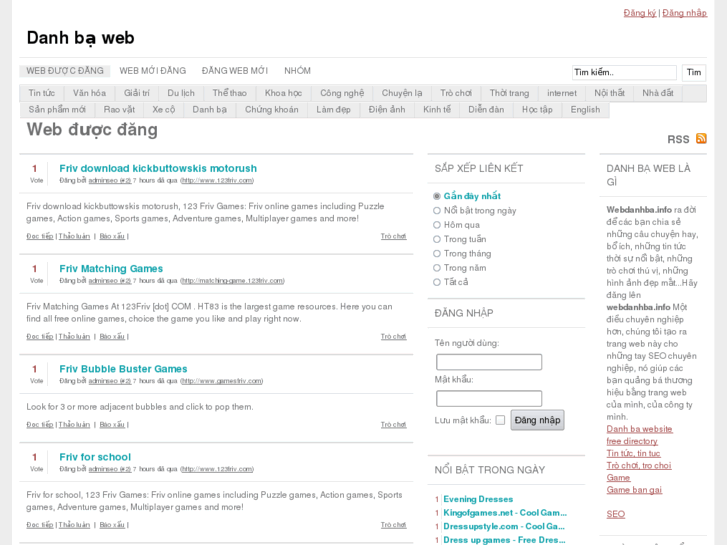Open 'Friv download kickbuttowskis motorush' post
Screen dimensions: 727x545
(x=158, y=168)
